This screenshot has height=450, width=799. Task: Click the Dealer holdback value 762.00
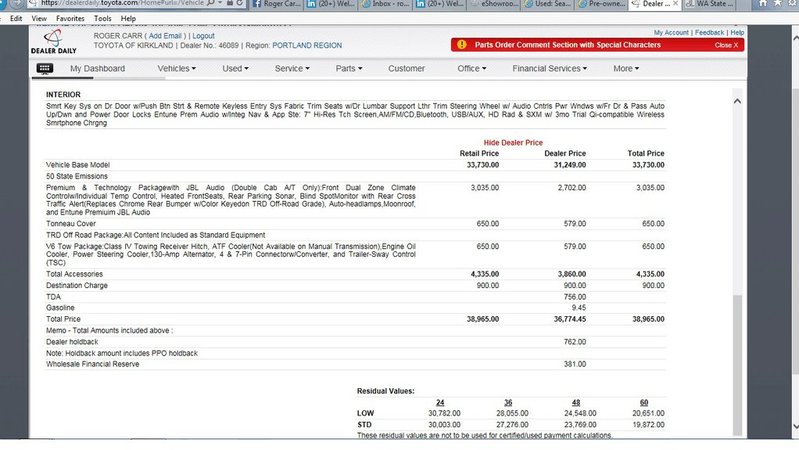tap(575, 342)
